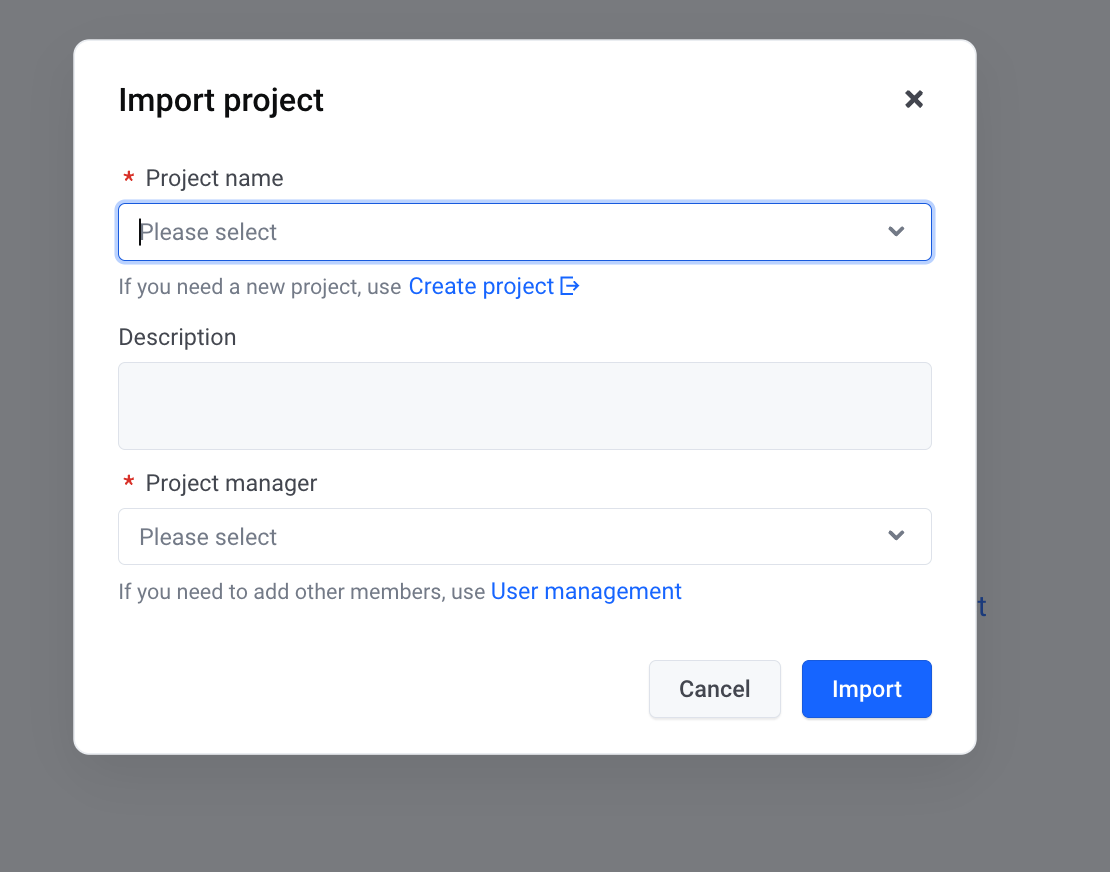Focus the Description text area
The width and height of the screenshot is (1110, 872).
[x=525, y=406]
